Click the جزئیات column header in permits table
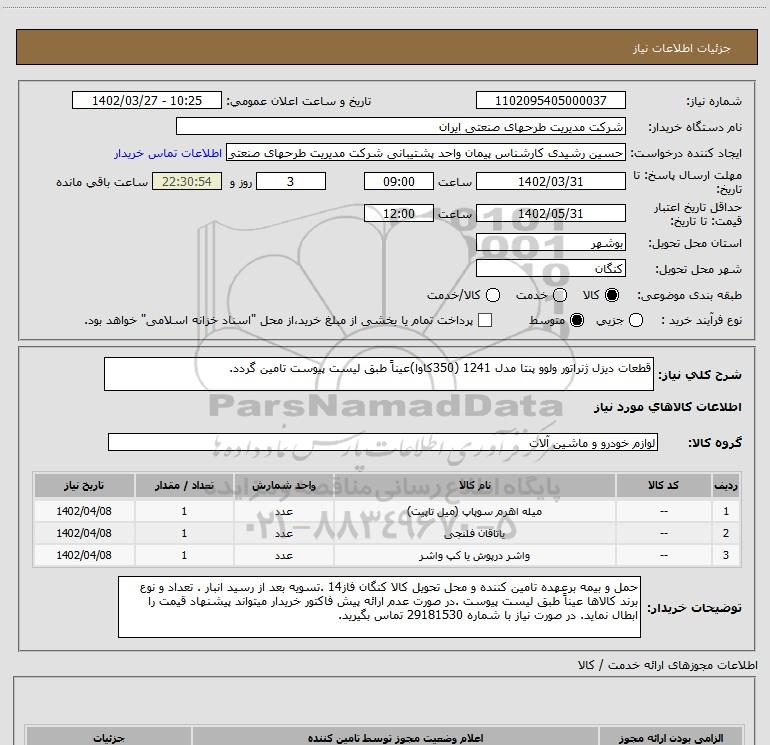 pyautogui.click(x=109, y=737)
